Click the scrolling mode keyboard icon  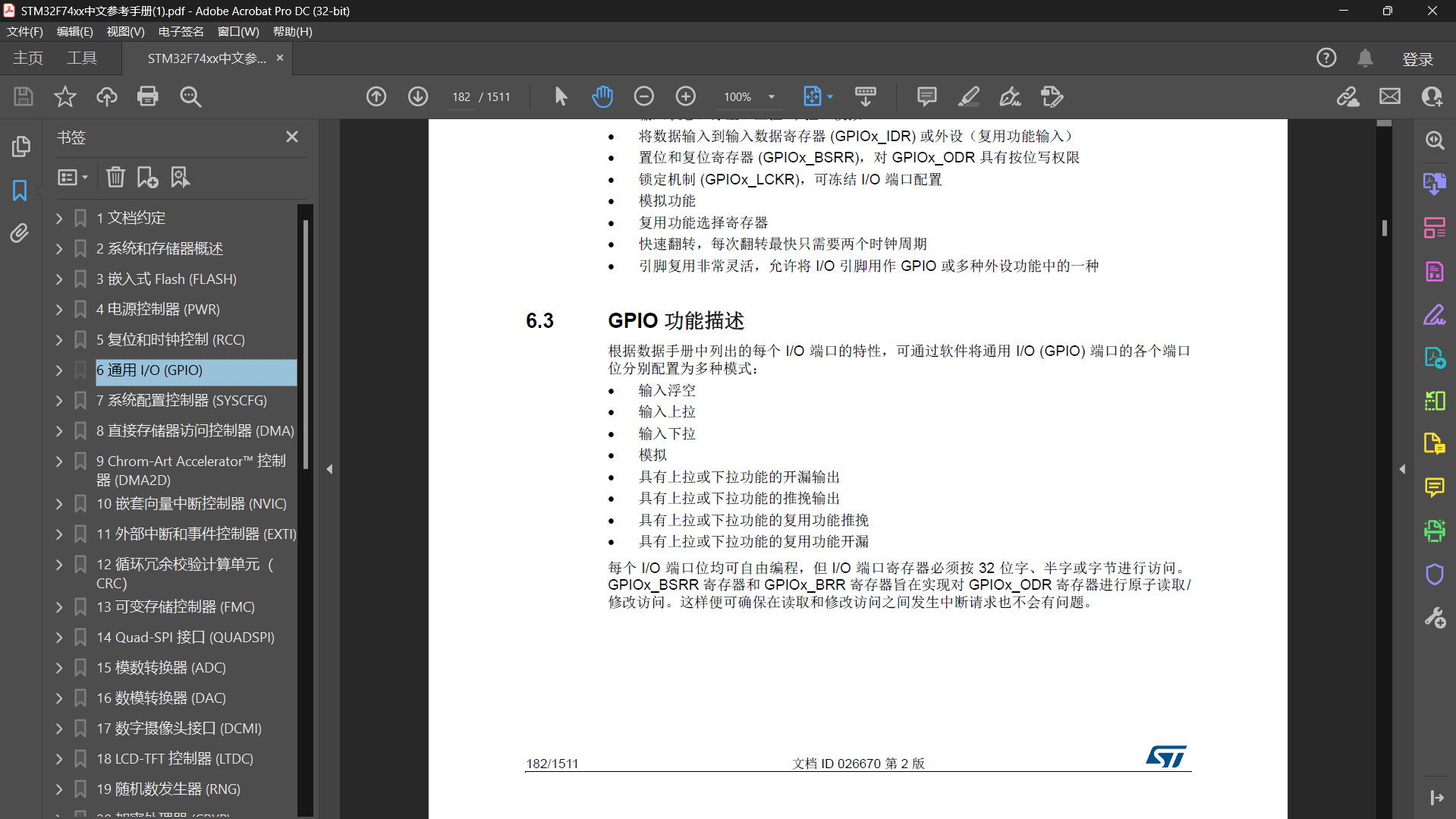click(x=865, y=96)
